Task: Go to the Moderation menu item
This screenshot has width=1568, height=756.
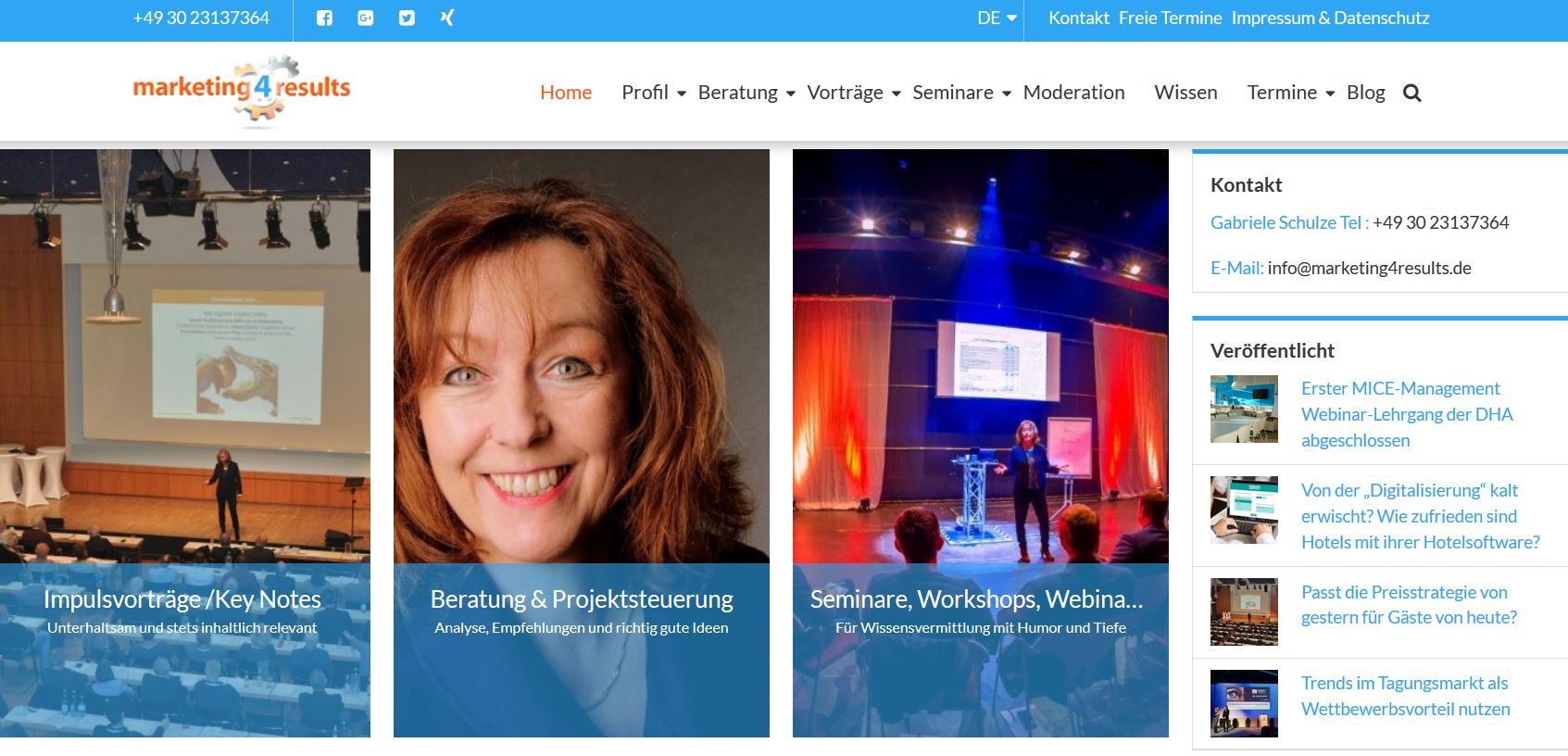Action: pyautogui.click(x=1074, y=93)
